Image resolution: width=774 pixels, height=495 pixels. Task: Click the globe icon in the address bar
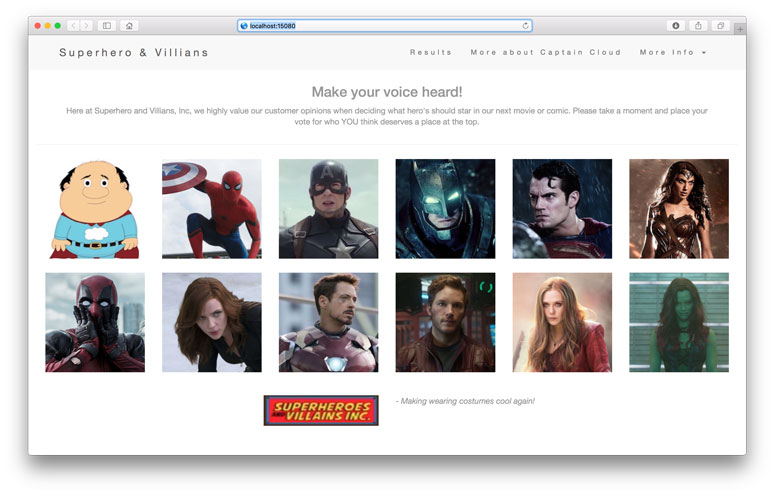[x=244, y=26]
